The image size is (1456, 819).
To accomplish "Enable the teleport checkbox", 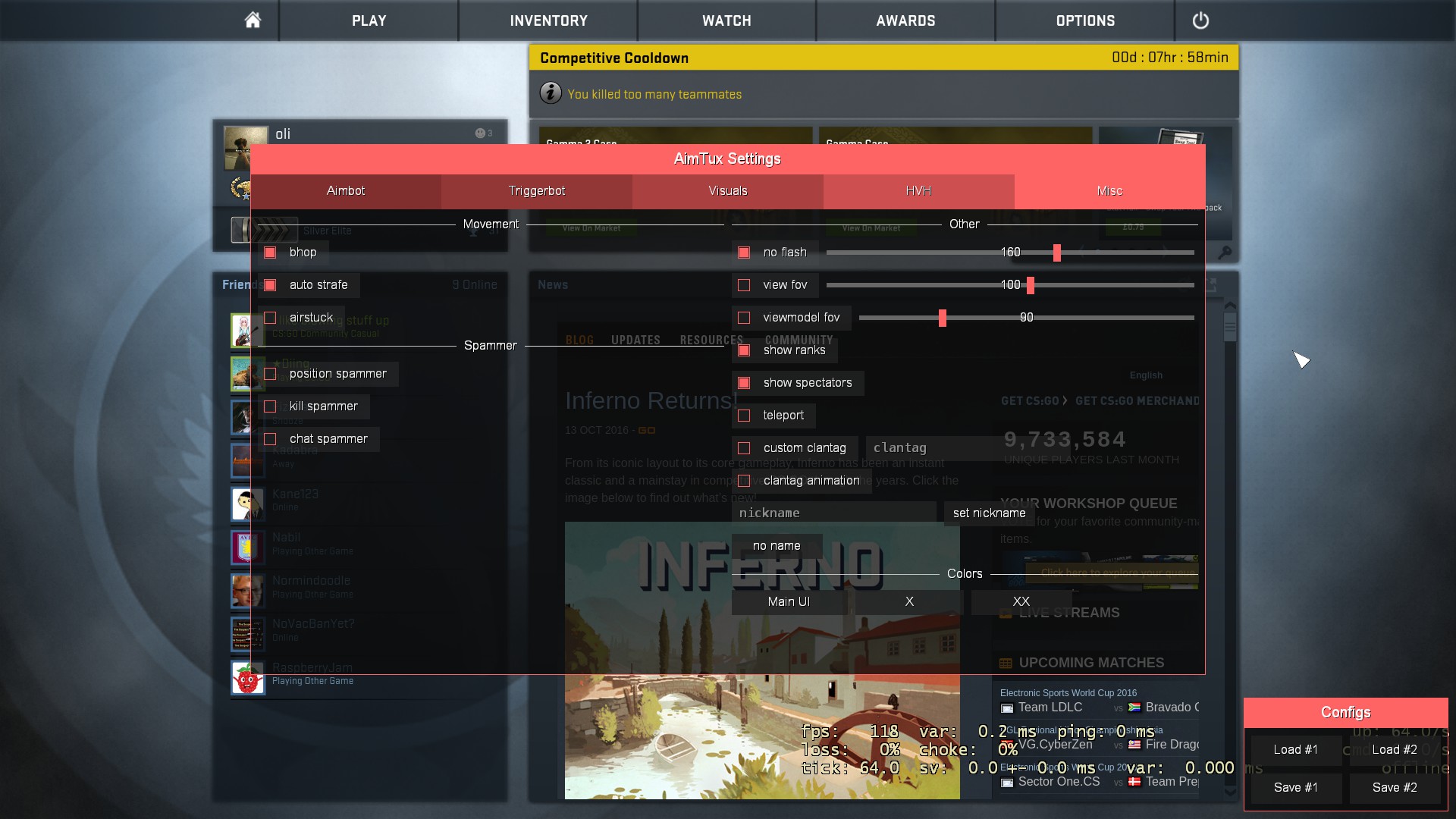I will pos(744,416).
